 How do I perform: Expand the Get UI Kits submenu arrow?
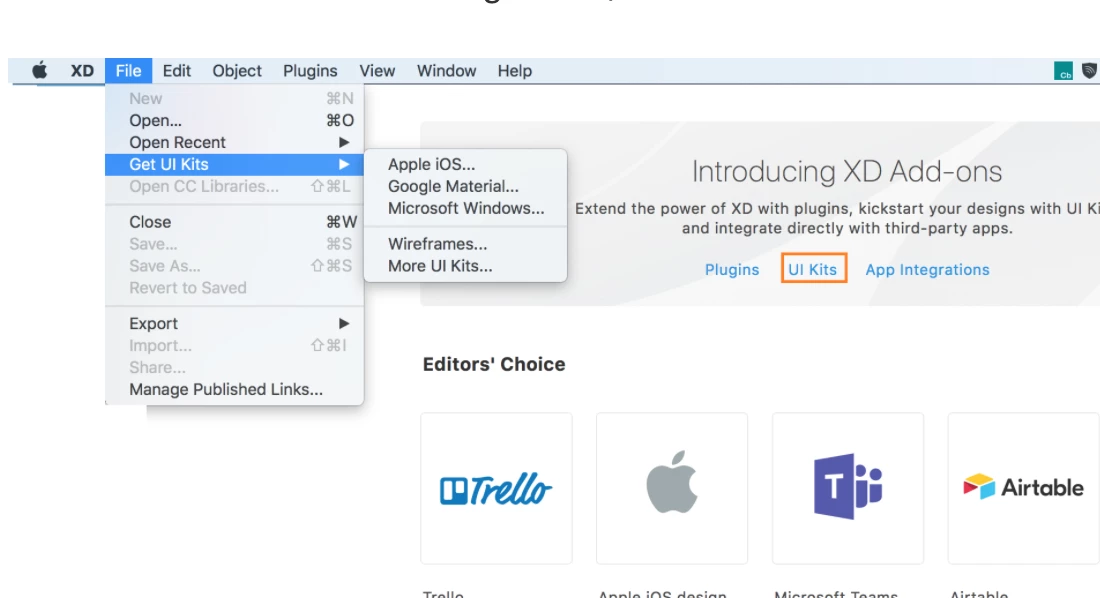pyautogui.click(x=344, y=164)
